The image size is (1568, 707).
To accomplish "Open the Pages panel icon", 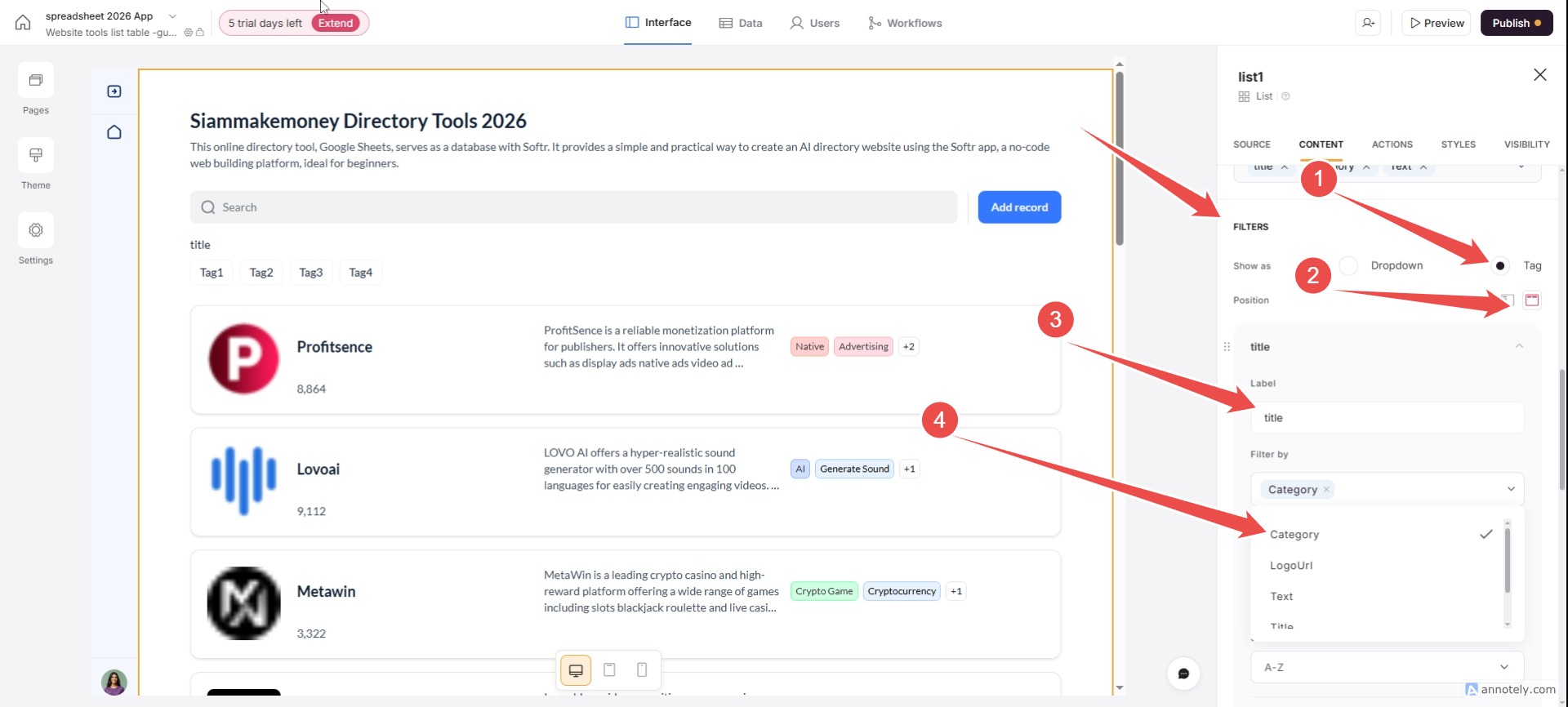I will coord(36,81).
